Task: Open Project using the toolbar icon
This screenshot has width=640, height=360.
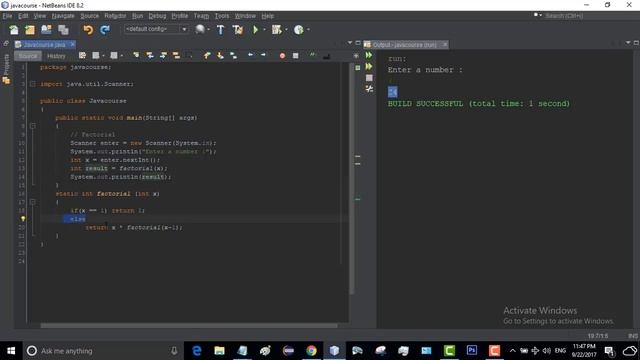Action: (x=46, y=30)
